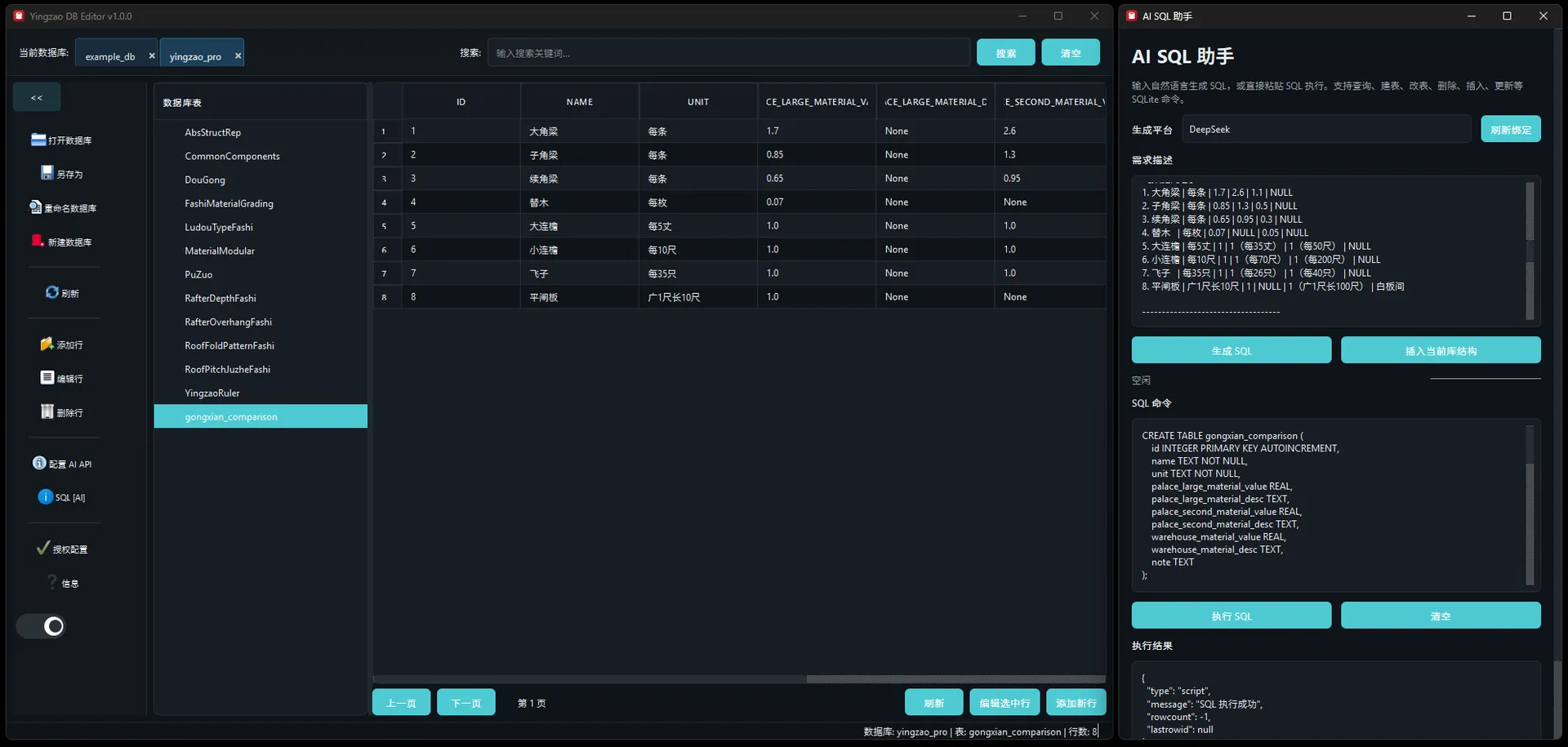The width and height of the screenshot is (1568, 747).
Task: Click the Add Row icon in sidebar
Action: pos(47,344)
